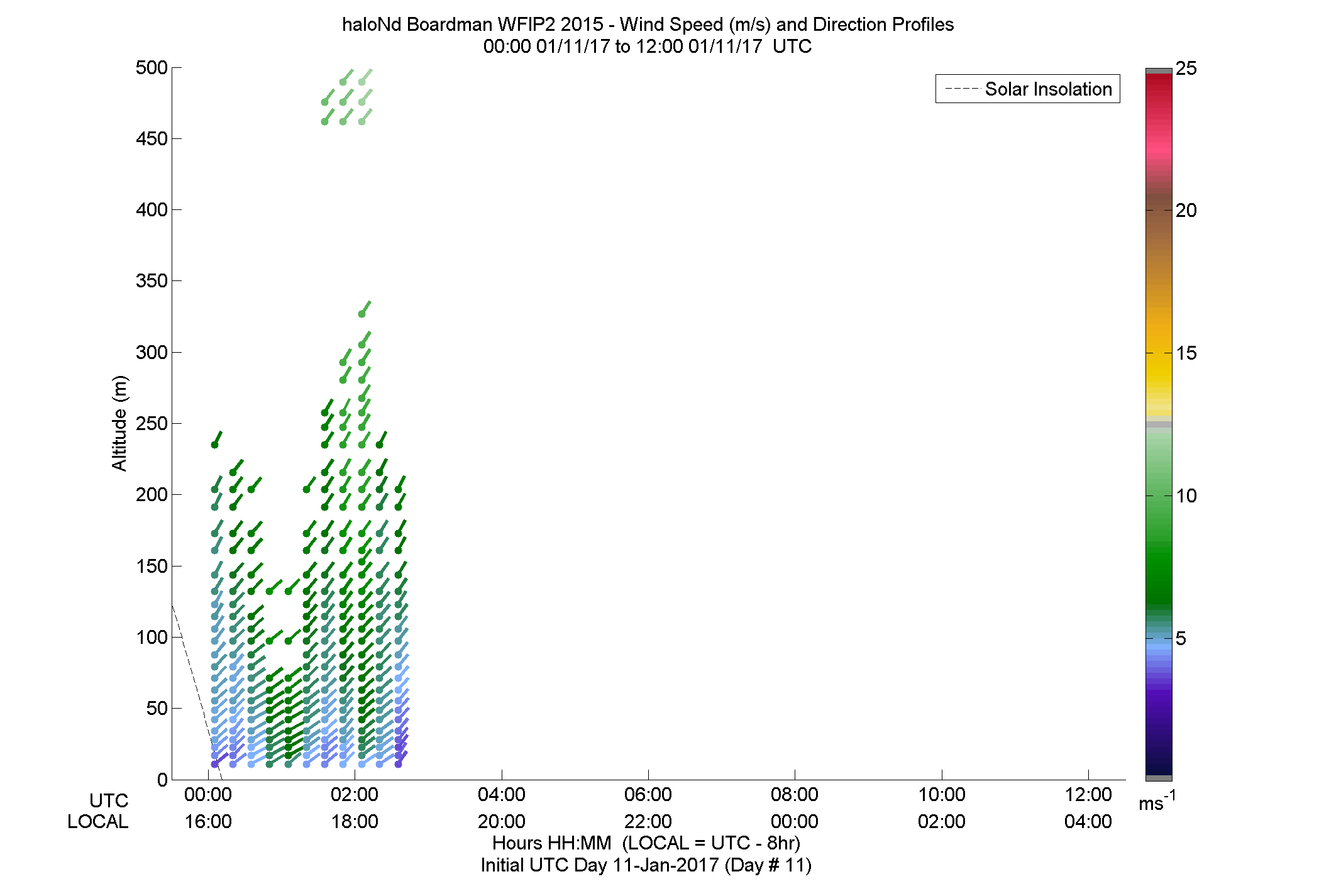Image resolution: width=1319 pixels, height=896 pixels.
Task: Click the LOCAL 20:00 time label
Action: (501, 822)
